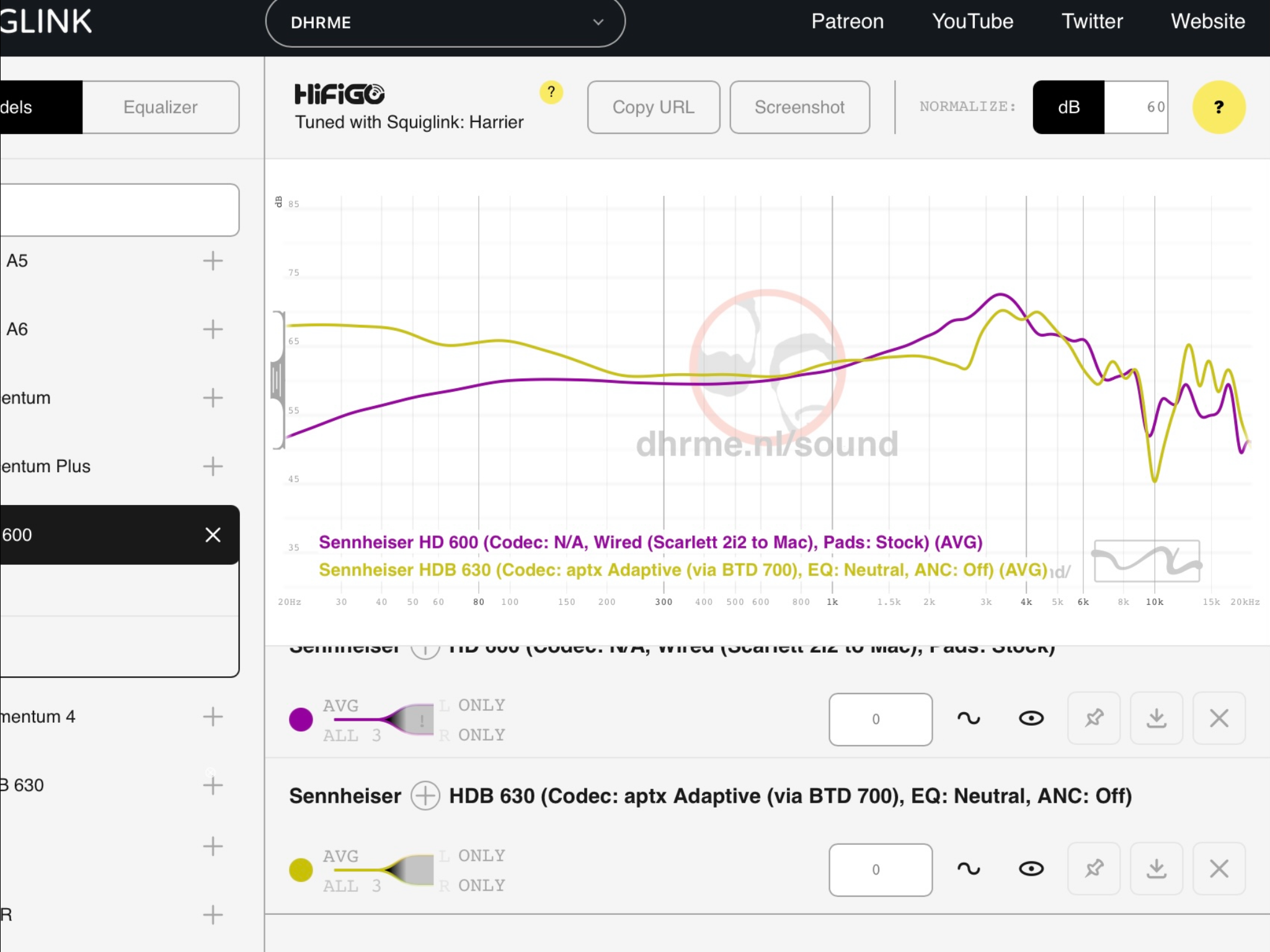Click the graph y-axis scale handle
1270x952 pixels.
pos(277,380)
